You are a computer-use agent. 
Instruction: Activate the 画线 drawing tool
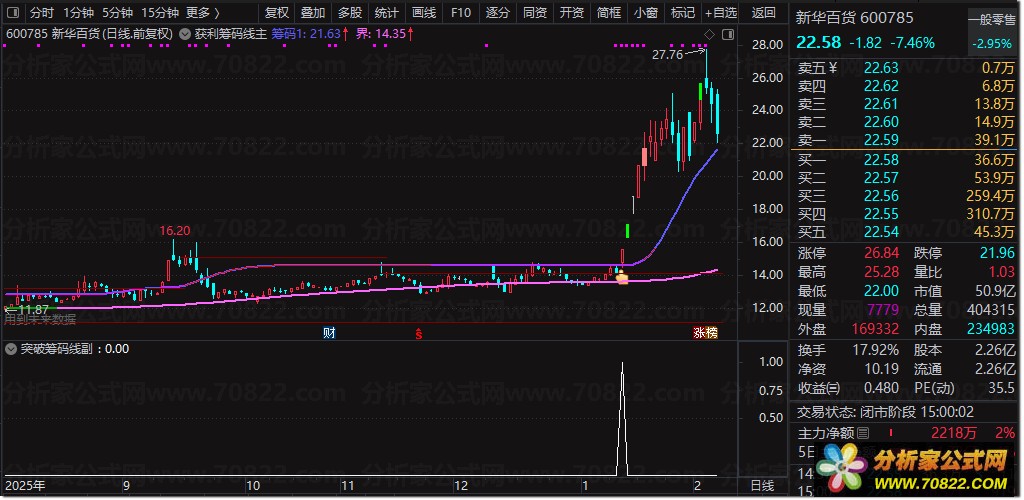pyautogui.click(x=424, y=12)
